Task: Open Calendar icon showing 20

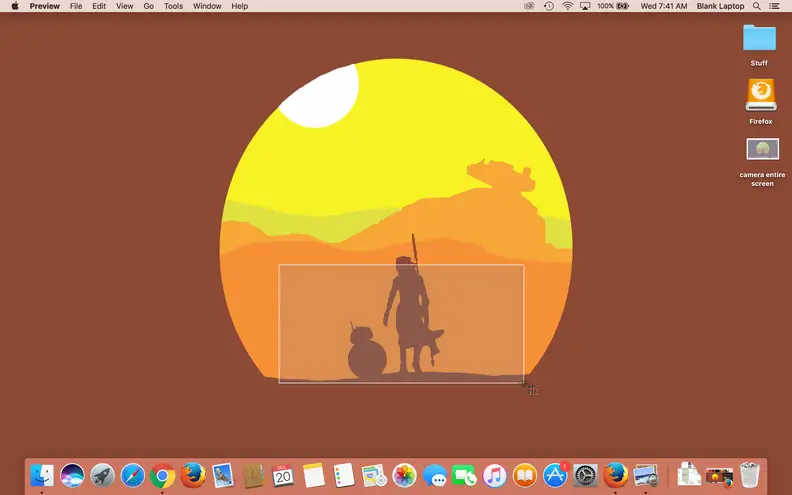Action: tap(283, 475)
